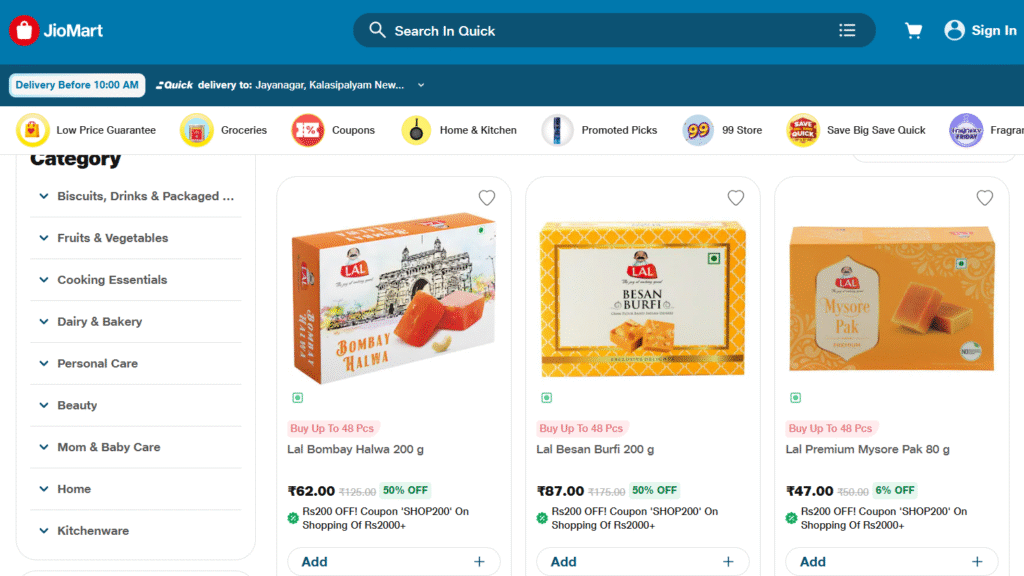Click the JioMart logo icon
The width and height of the screenshot is (1024, 576).
click(24, 31)
